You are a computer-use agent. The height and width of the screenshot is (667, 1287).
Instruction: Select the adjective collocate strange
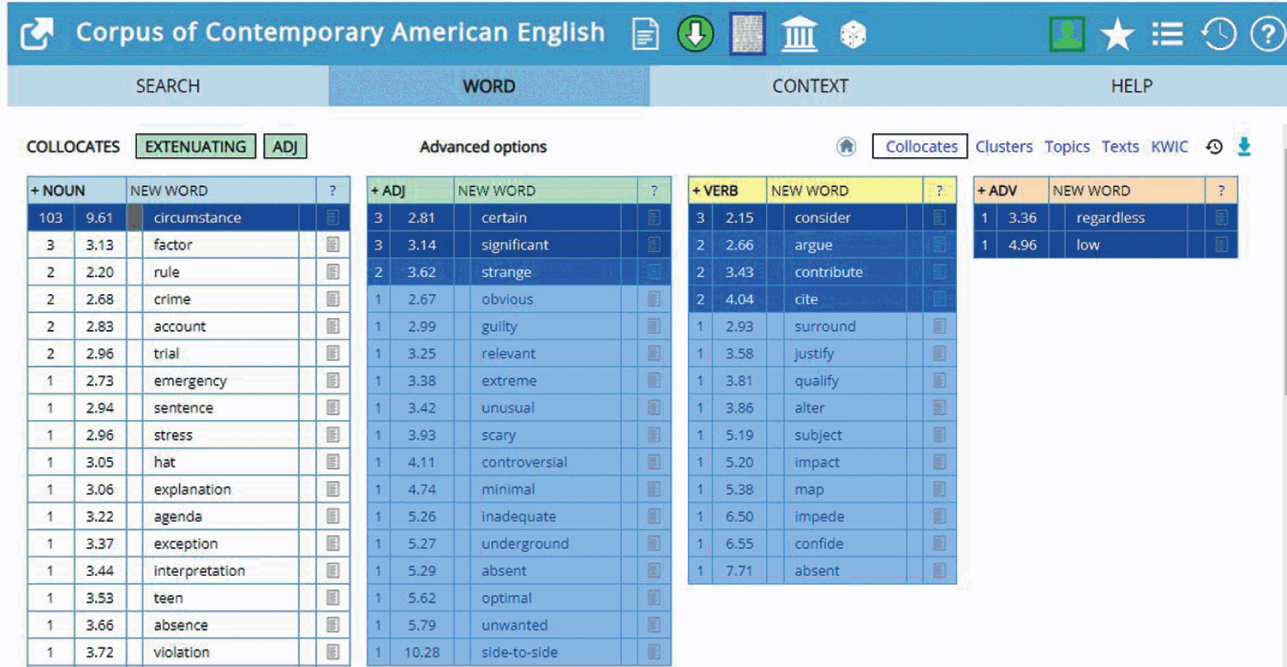coord(506,272)
